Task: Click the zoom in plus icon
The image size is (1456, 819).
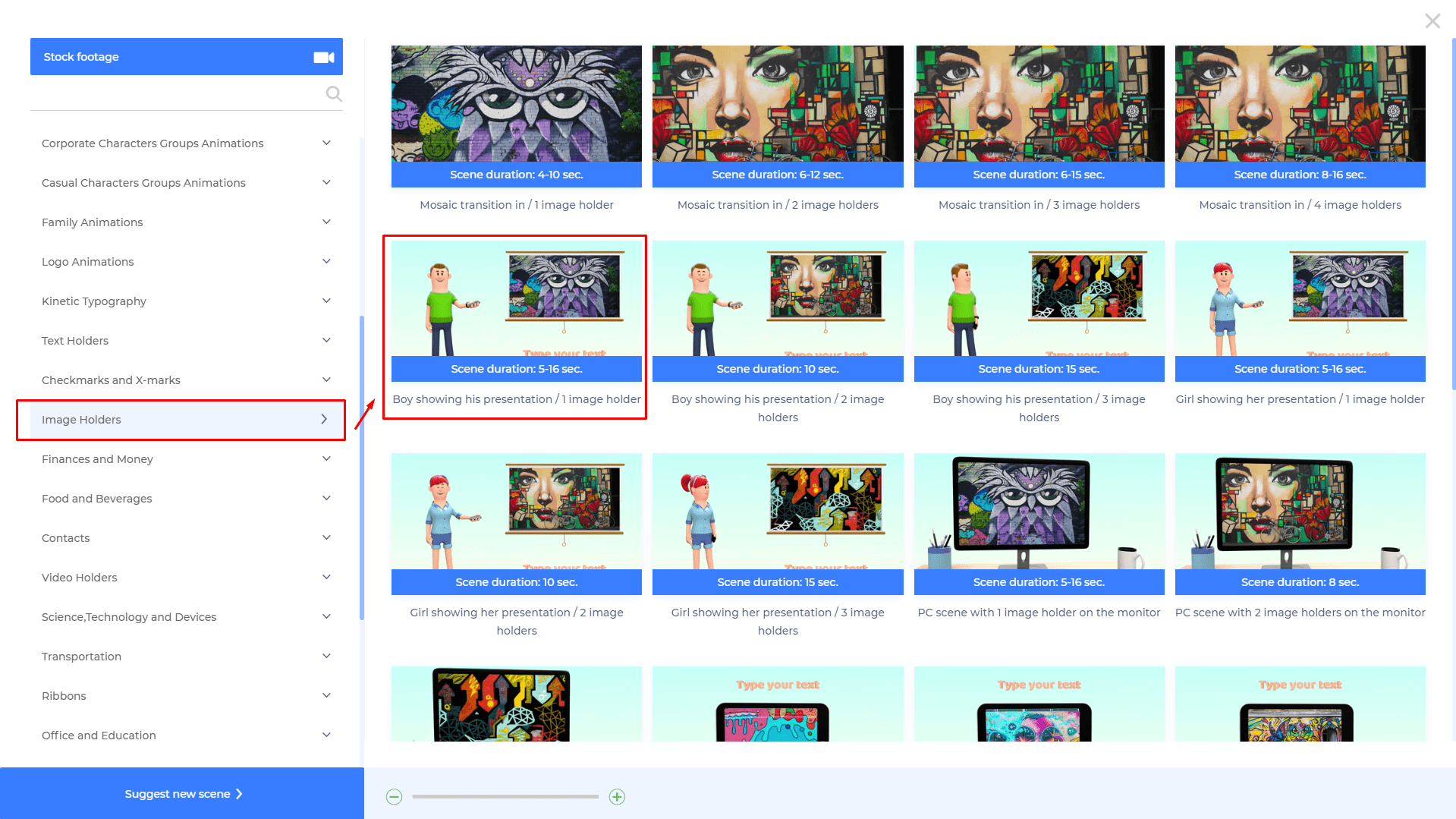Action: coord(617,796)
